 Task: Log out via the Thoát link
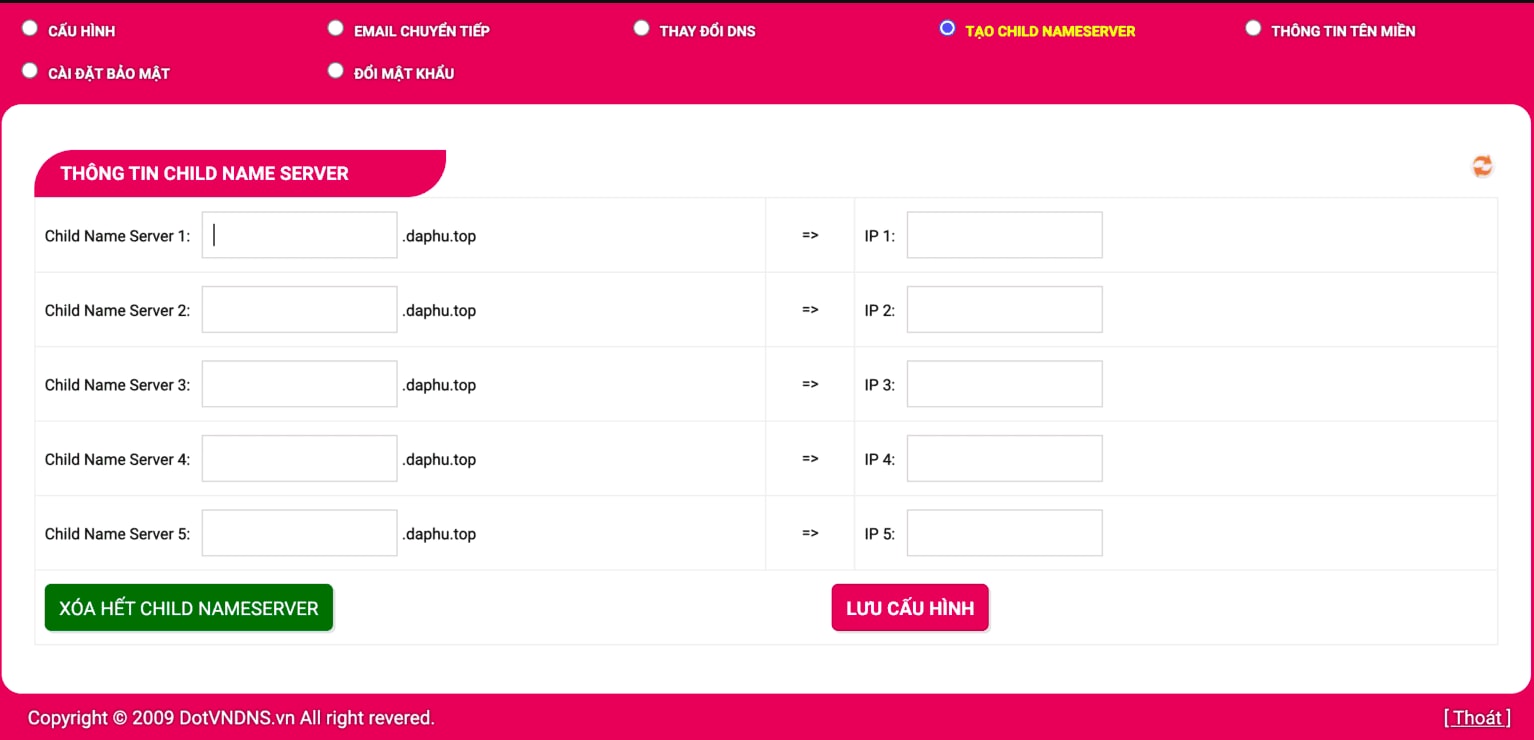click(1477, 718)
